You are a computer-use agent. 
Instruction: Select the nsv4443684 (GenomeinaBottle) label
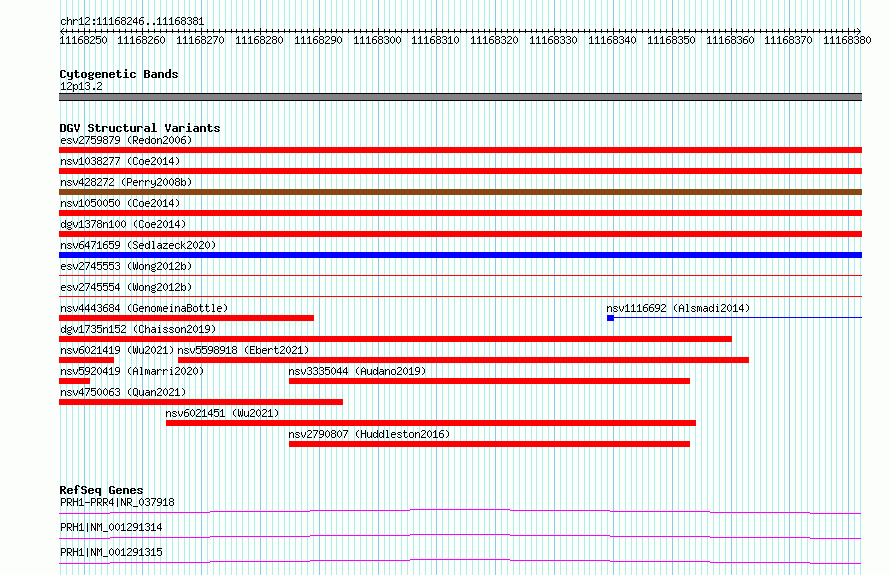point(144,308)
